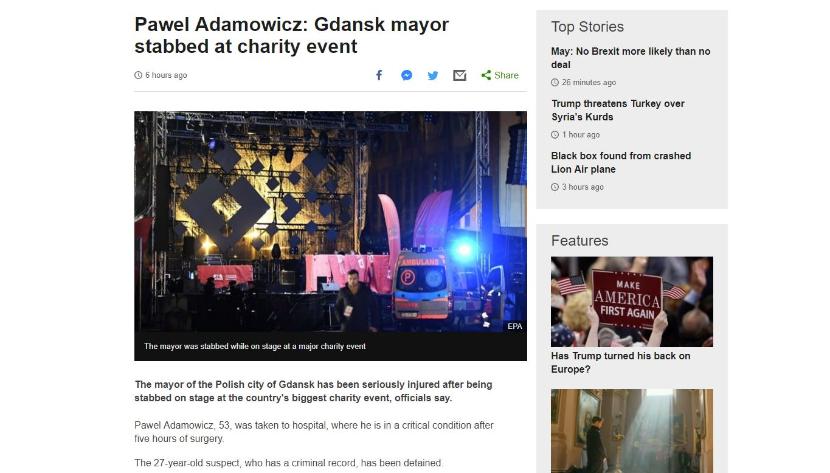Click clock icon next to 3 hours ago
Screen dimensions: 830x473
(x=555, y=187)
